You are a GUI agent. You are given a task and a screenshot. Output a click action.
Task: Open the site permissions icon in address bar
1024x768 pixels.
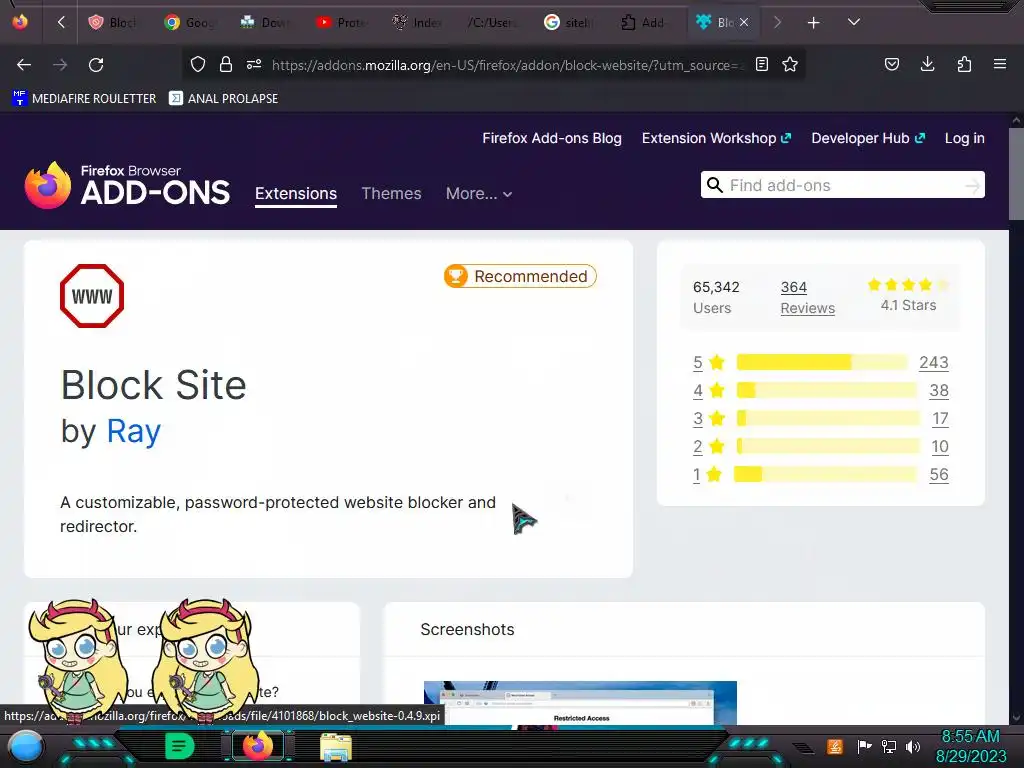point(254,64)
